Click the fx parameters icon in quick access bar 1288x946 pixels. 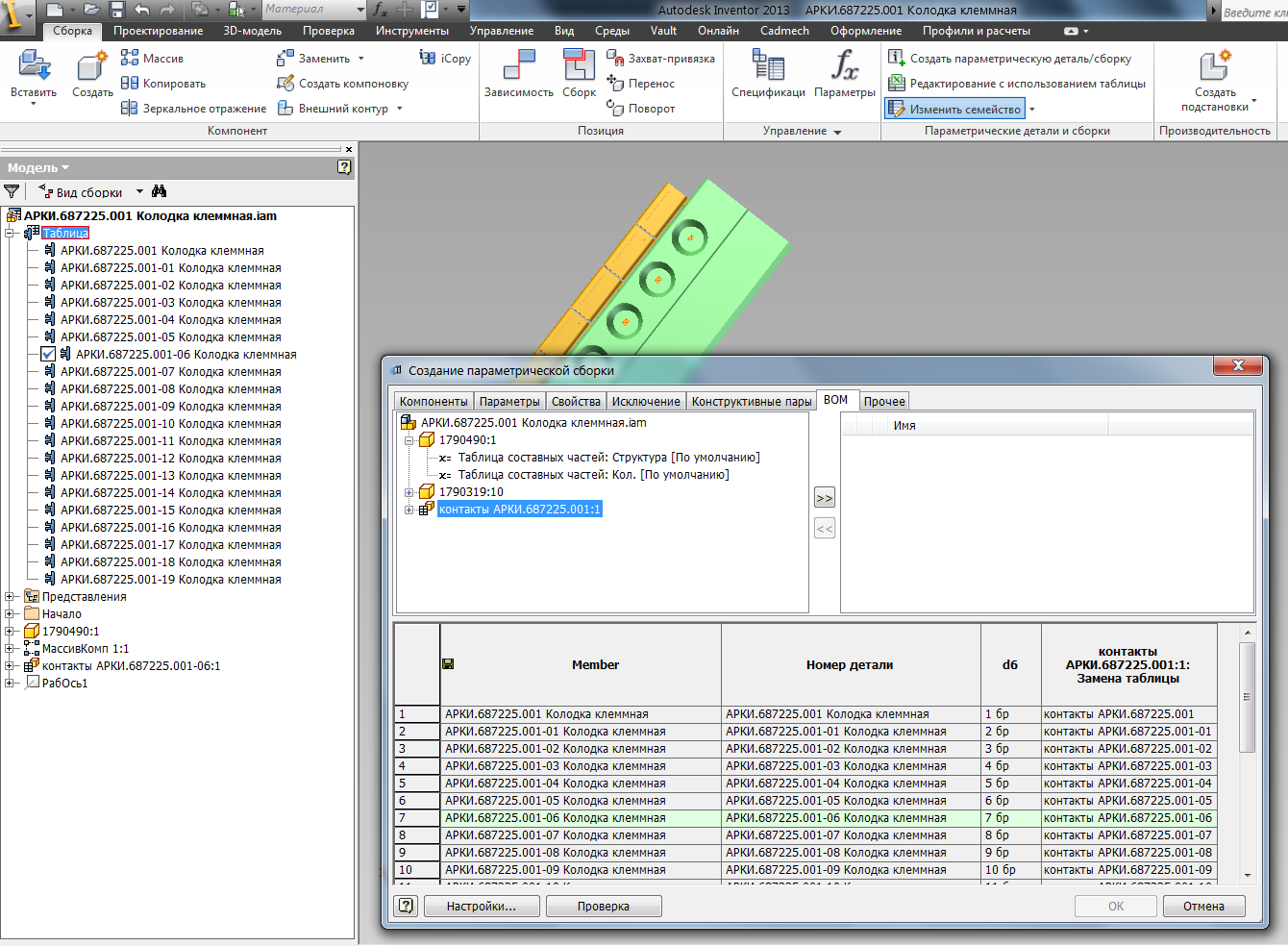tap(380, 10)
